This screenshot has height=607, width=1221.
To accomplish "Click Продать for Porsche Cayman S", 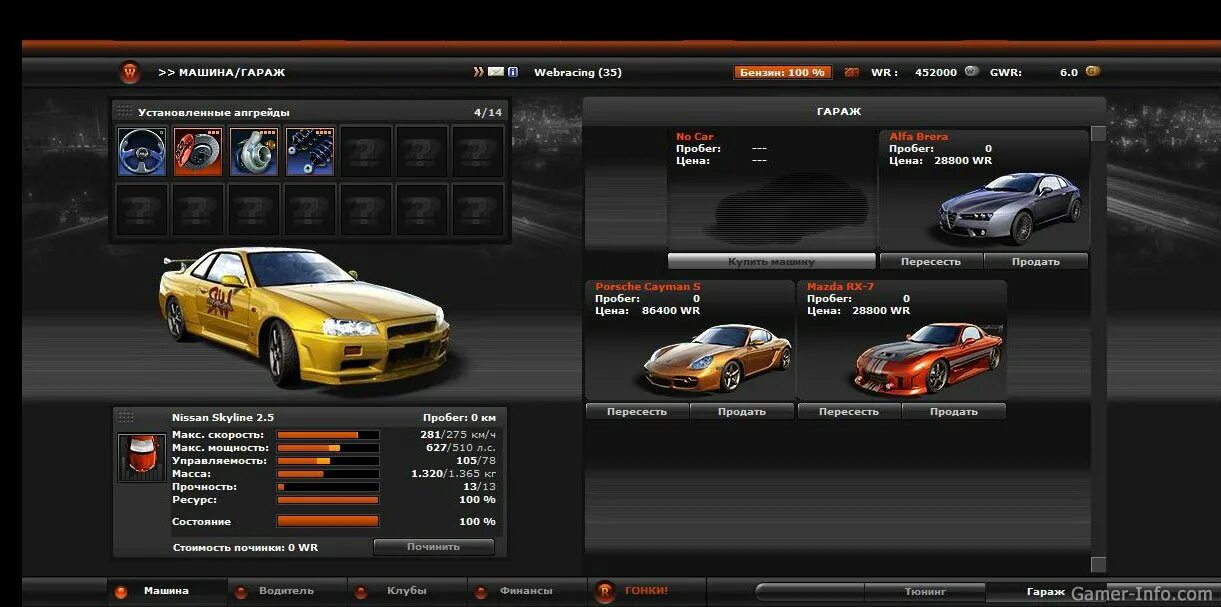I will click(x=742, y=411).
